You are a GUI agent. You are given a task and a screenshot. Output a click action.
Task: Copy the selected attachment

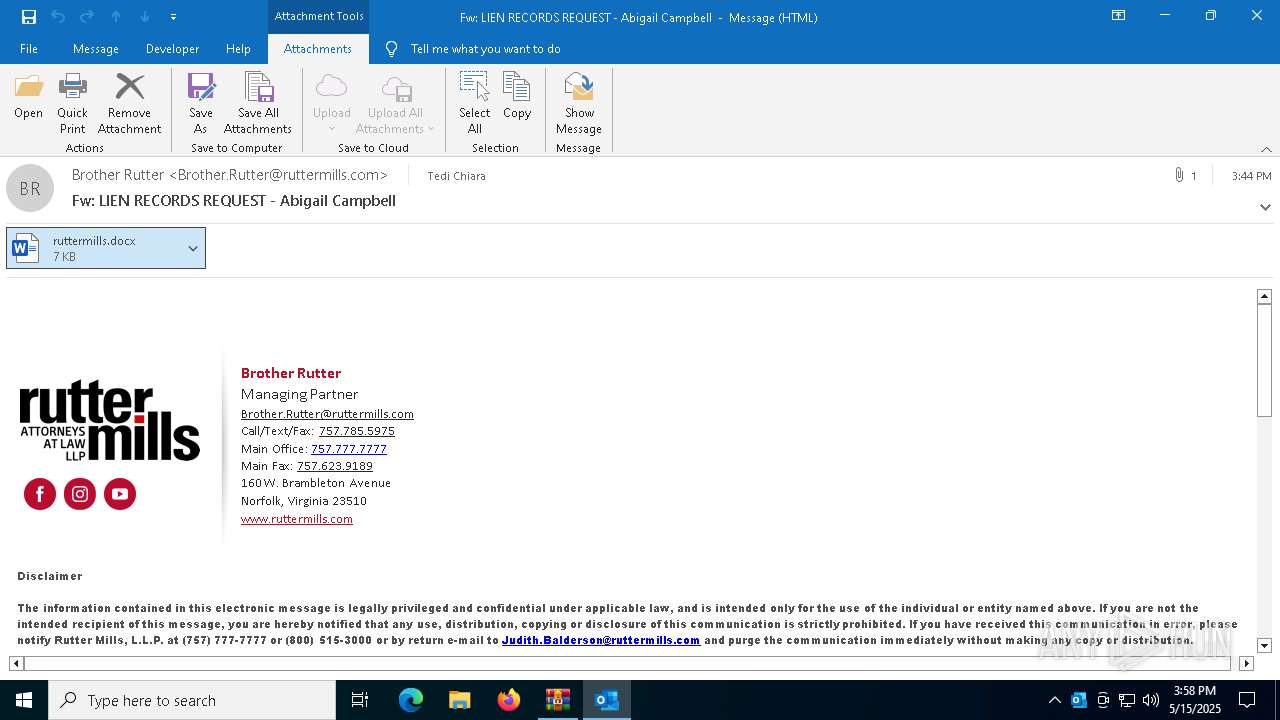click(517, 97)
